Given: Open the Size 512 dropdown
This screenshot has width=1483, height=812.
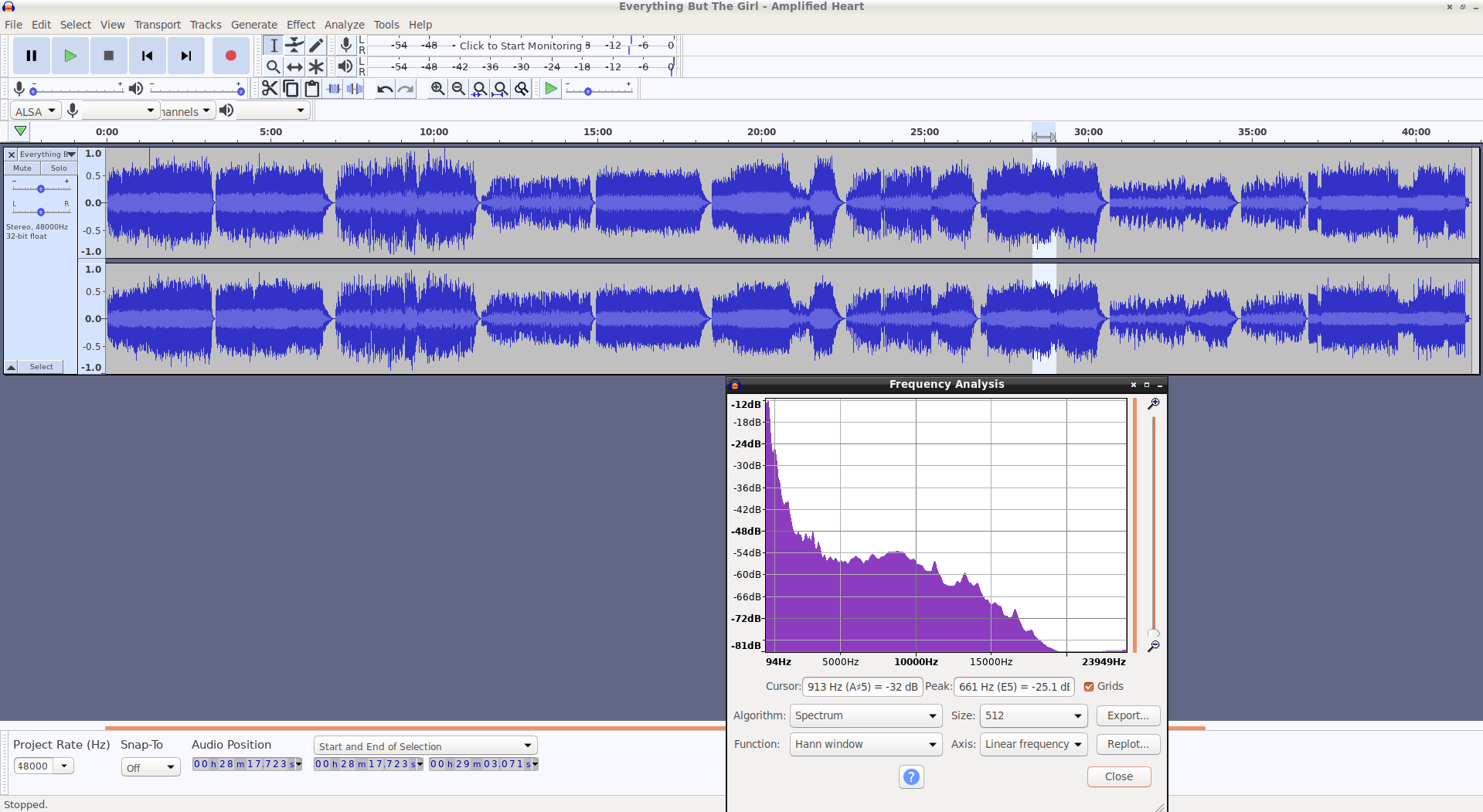Looking at the screenshot, I should 1033,715.
